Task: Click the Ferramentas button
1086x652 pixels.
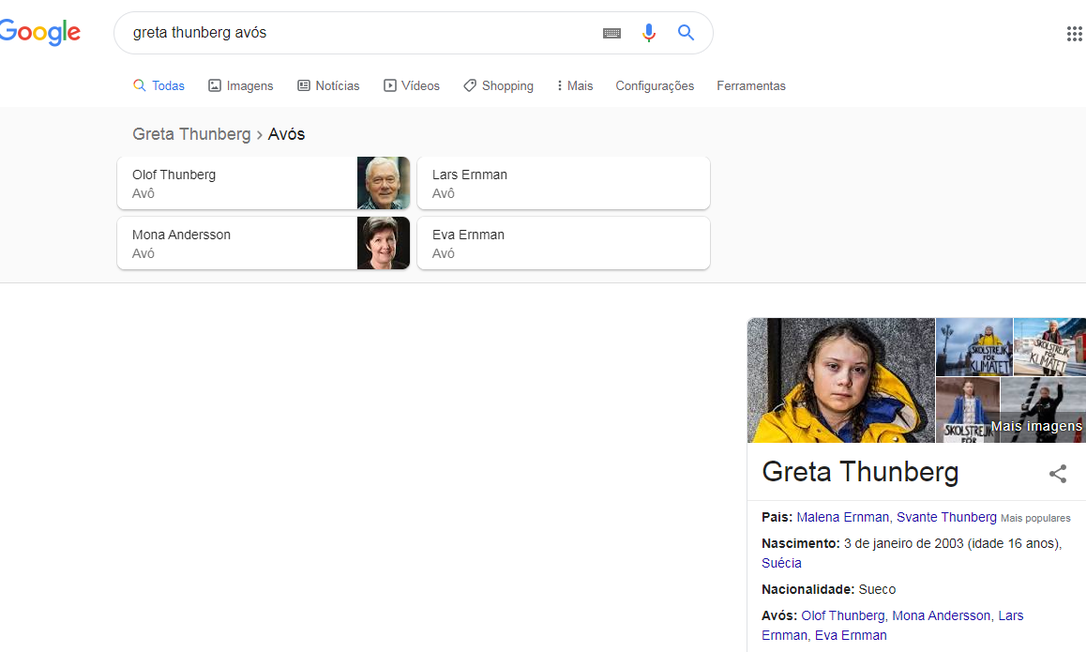Action: [x=751, y=86]
